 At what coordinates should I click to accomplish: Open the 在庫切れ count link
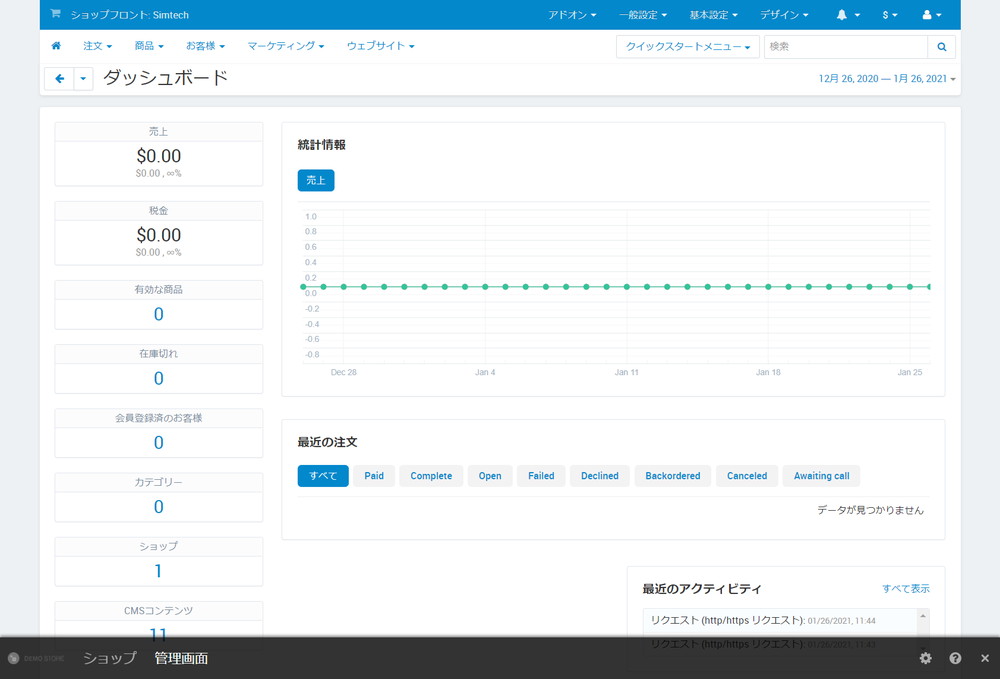tap(159, 379)
